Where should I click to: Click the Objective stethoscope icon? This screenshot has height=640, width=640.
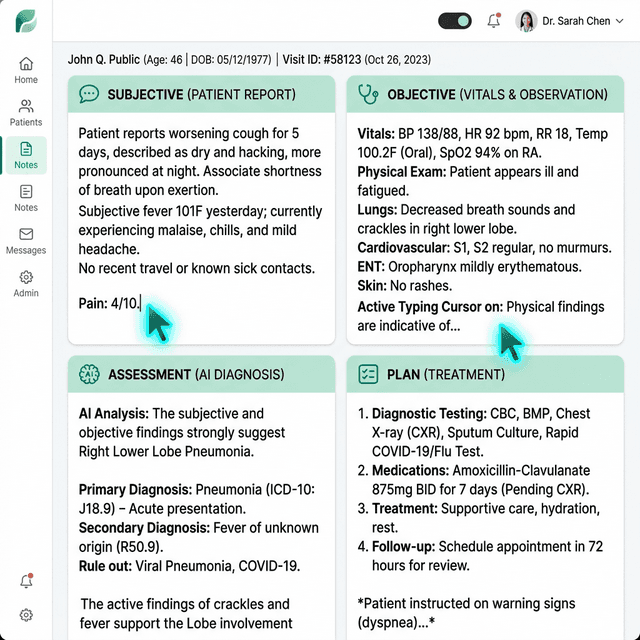[367, 94]
